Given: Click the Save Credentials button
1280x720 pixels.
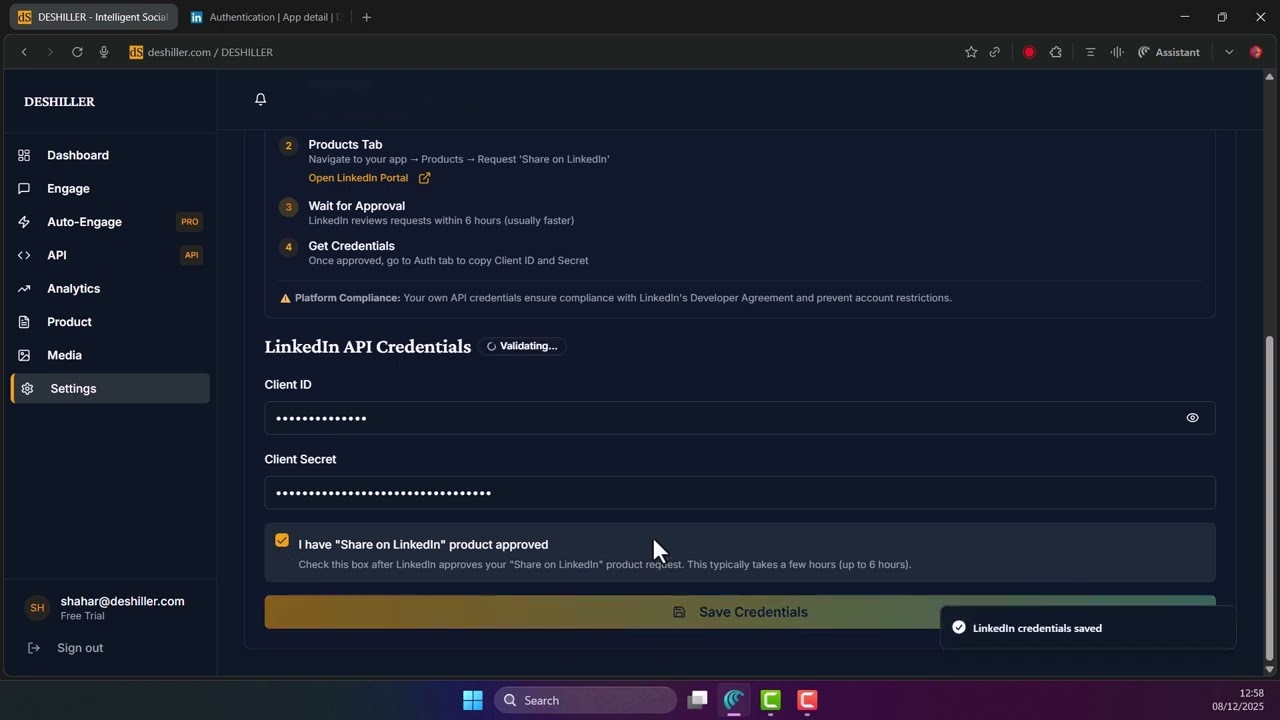Looking at the screenshot, I should (740, 612).
